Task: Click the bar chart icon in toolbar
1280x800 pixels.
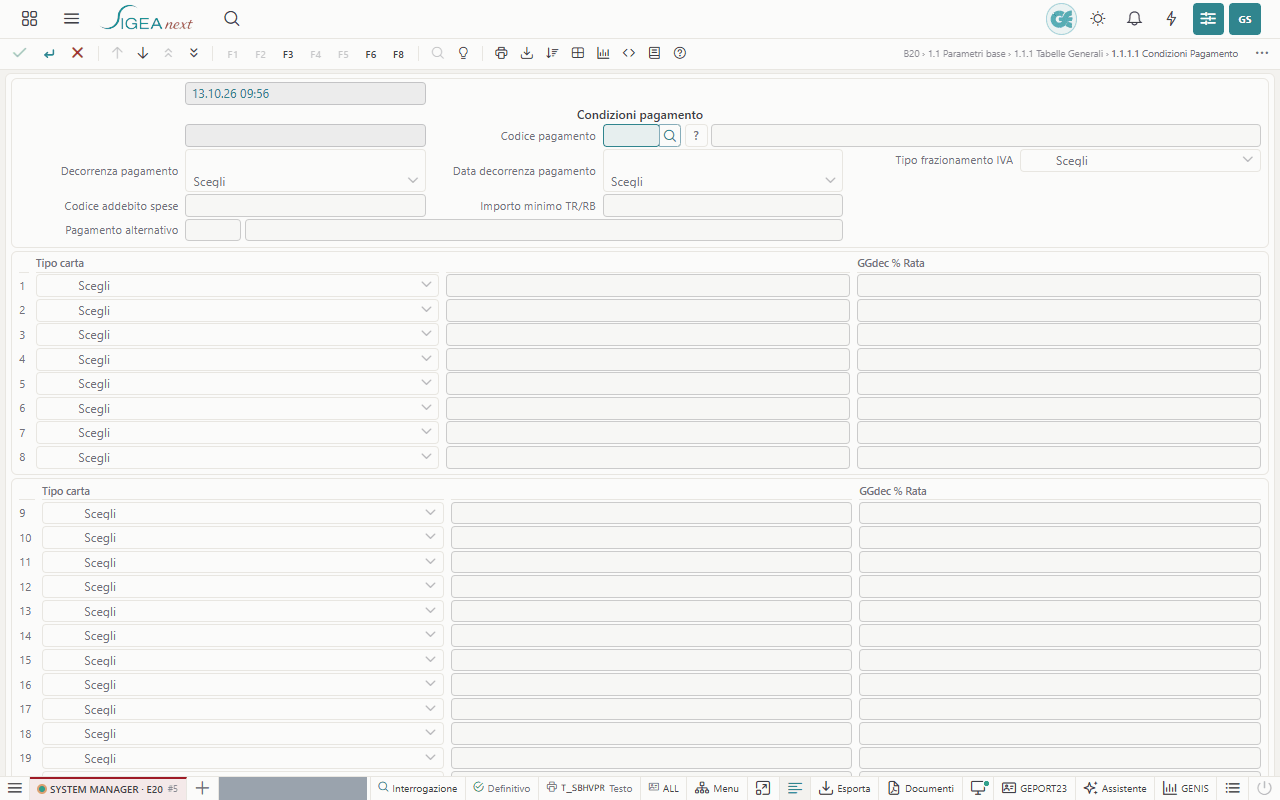Action: coord(603,53)
